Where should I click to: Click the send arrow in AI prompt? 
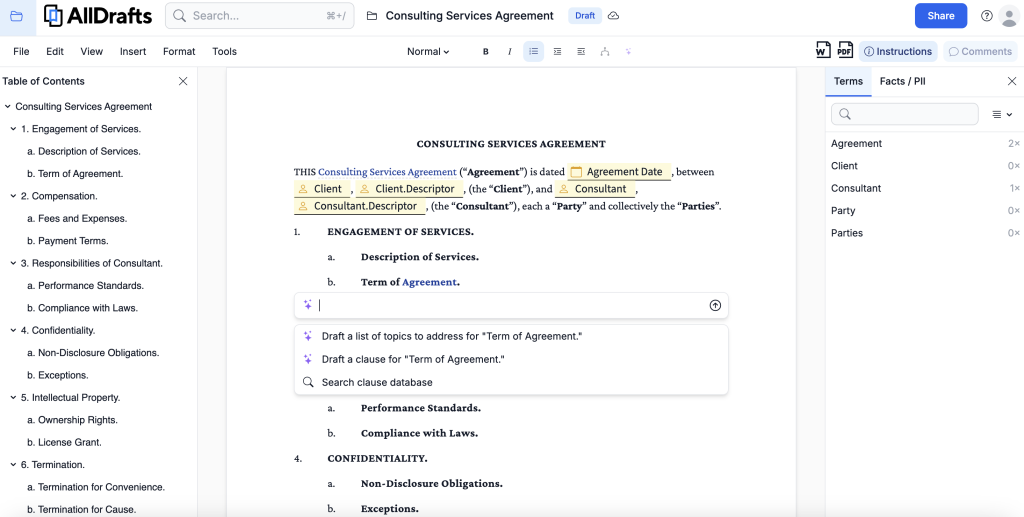715,306
